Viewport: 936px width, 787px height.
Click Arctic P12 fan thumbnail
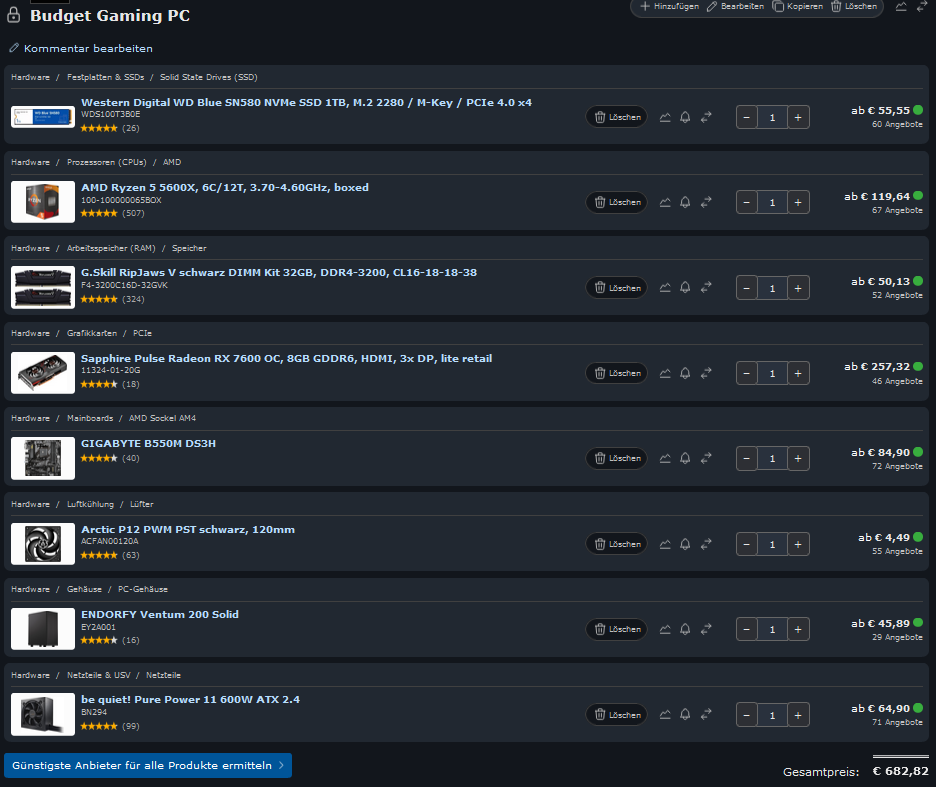43,544
